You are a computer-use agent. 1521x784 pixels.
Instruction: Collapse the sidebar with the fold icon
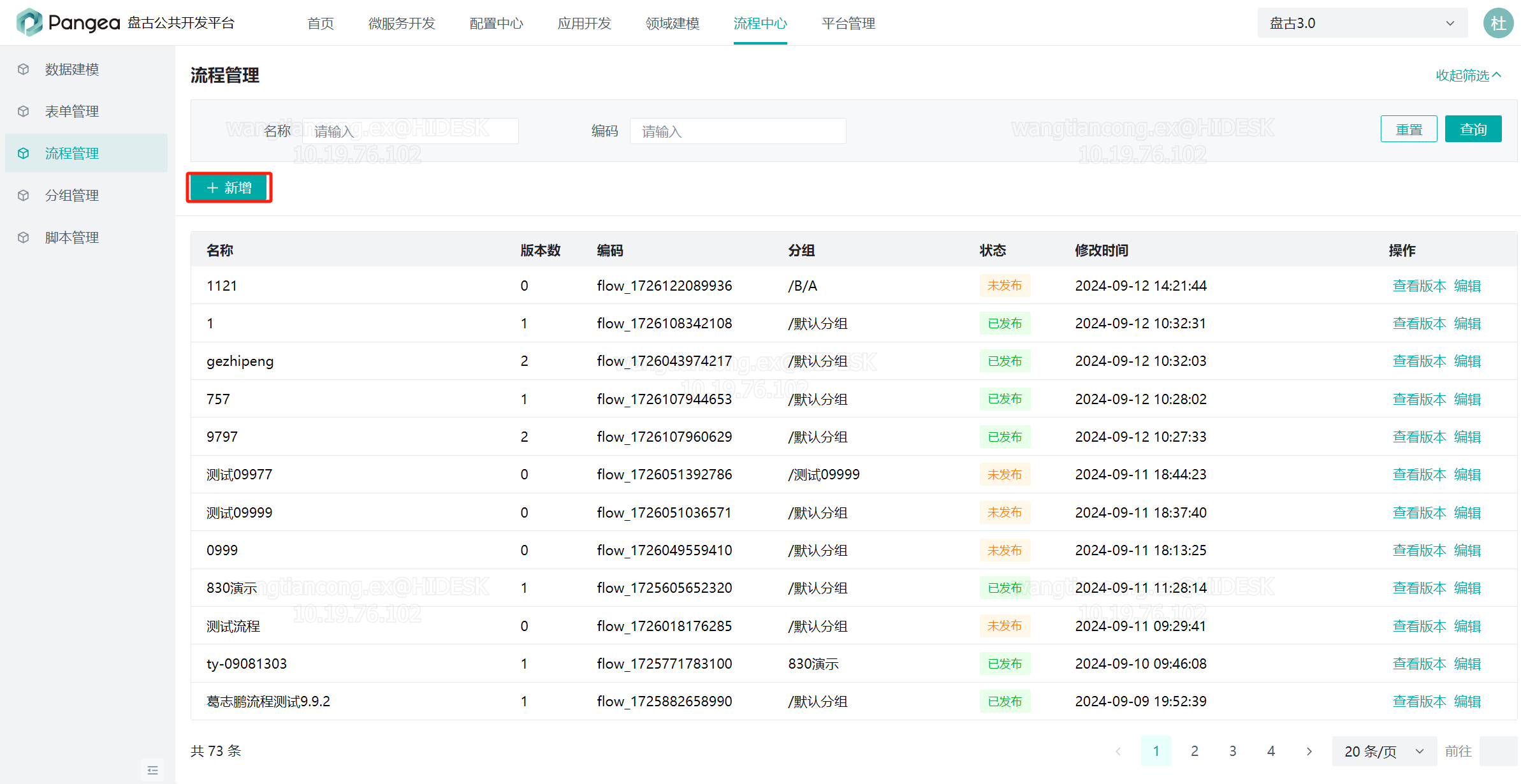(x=152, y=770)
